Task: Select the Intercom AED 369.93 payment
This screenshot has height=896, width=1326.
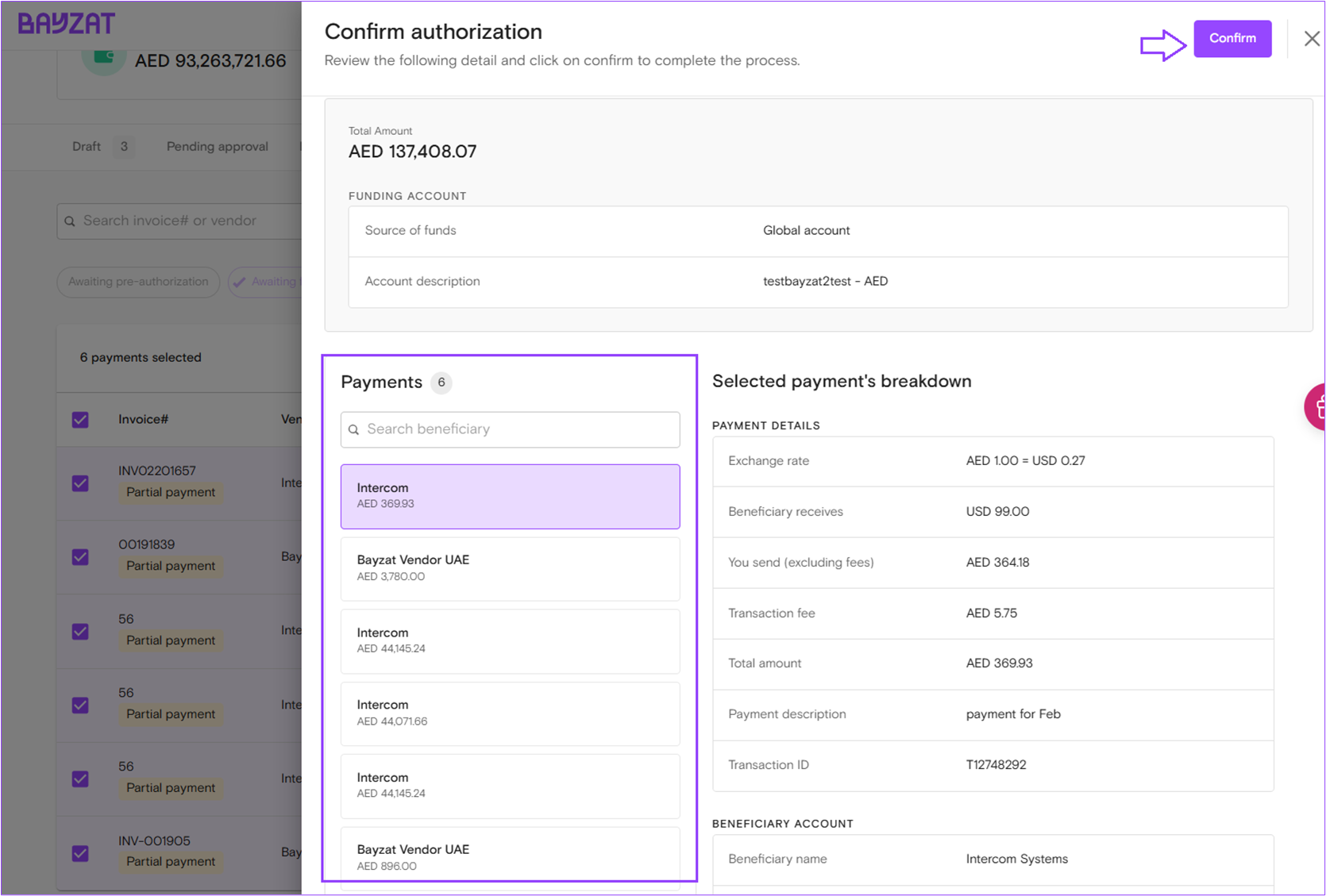Action: click(x=510, y=496)
